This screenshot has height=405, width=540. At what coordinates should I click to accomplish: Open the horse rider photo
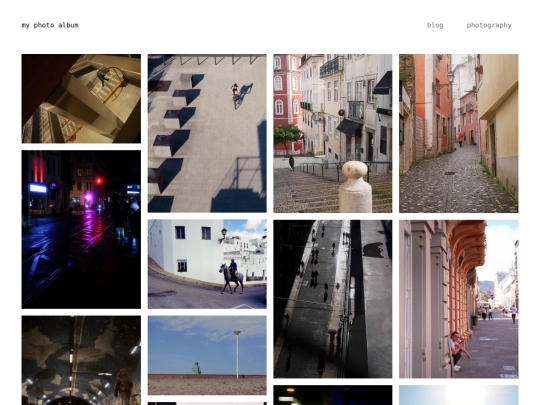point(207,264)
